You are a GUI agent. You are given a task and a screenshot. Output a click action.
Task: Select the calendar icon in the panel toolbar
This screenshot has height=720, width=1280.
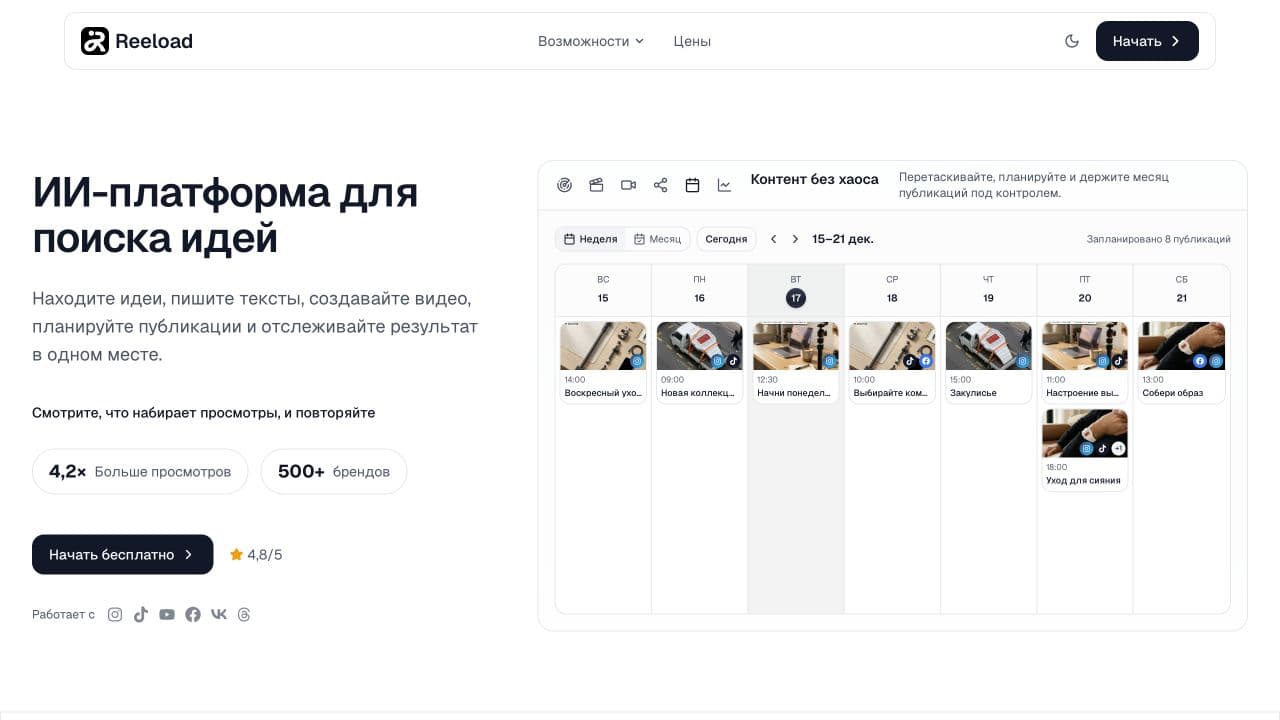click(x=692, y=185)
